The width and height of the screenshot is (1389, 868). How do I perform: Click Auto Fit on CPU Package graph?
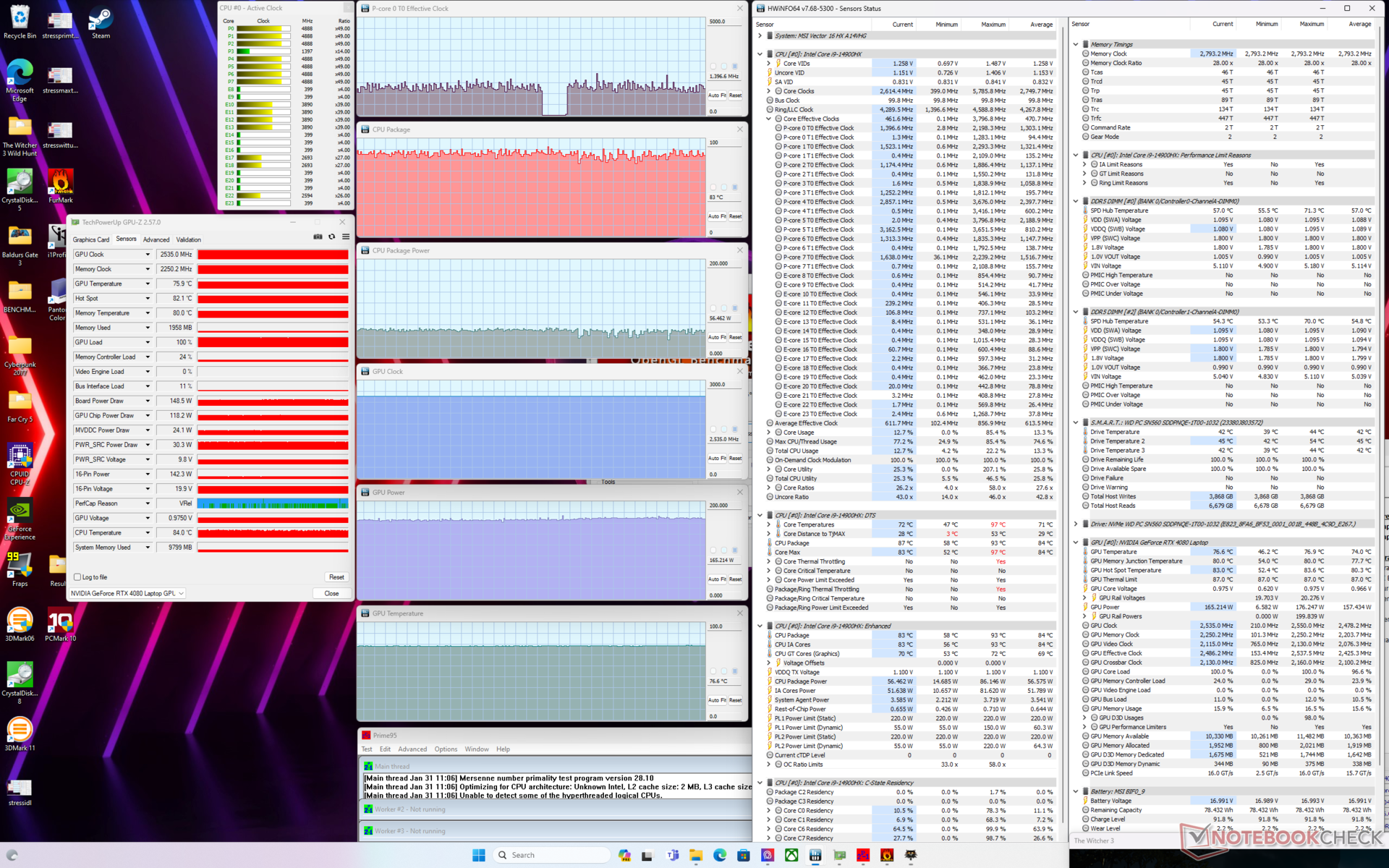(x=716, y=216)
